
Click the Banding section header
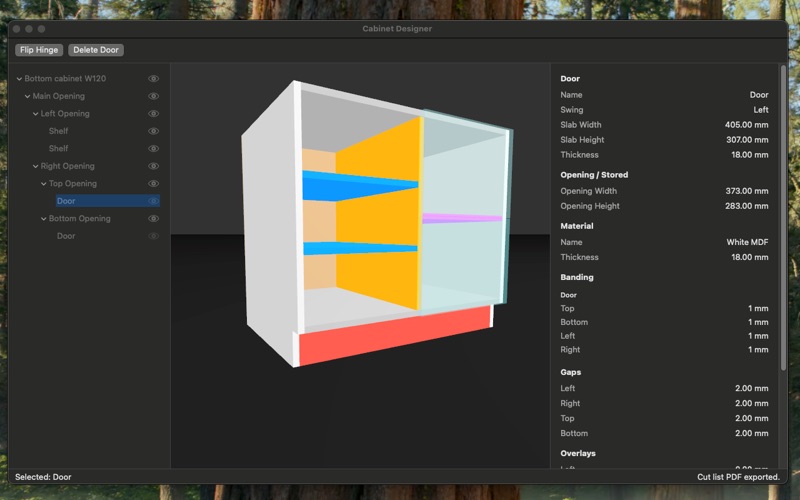577,277
